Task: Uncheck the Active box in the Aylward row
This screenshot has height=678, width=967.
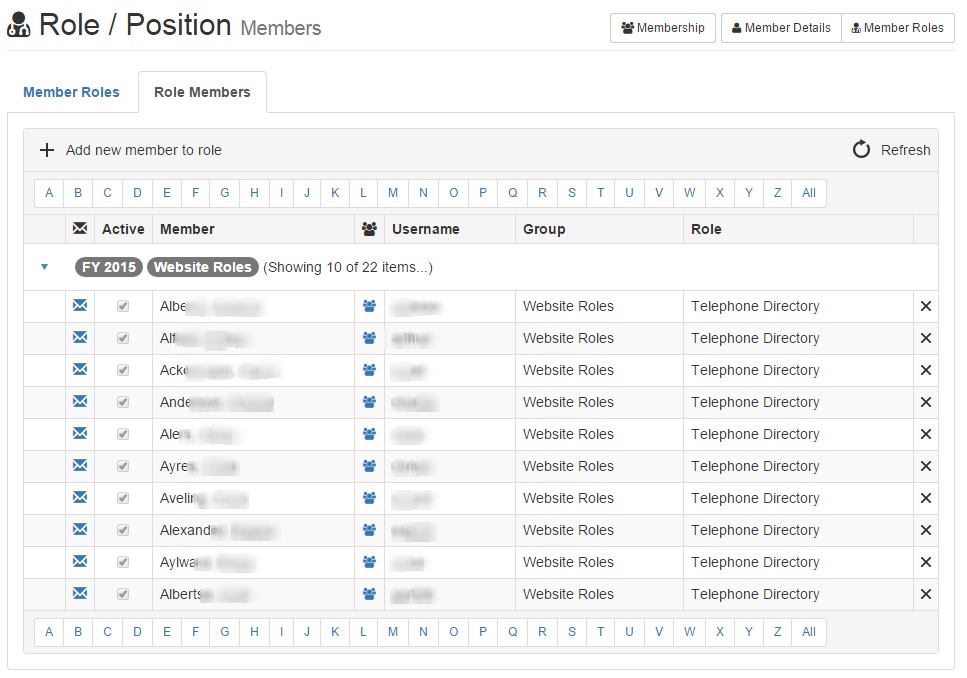Action: point(123,562)
